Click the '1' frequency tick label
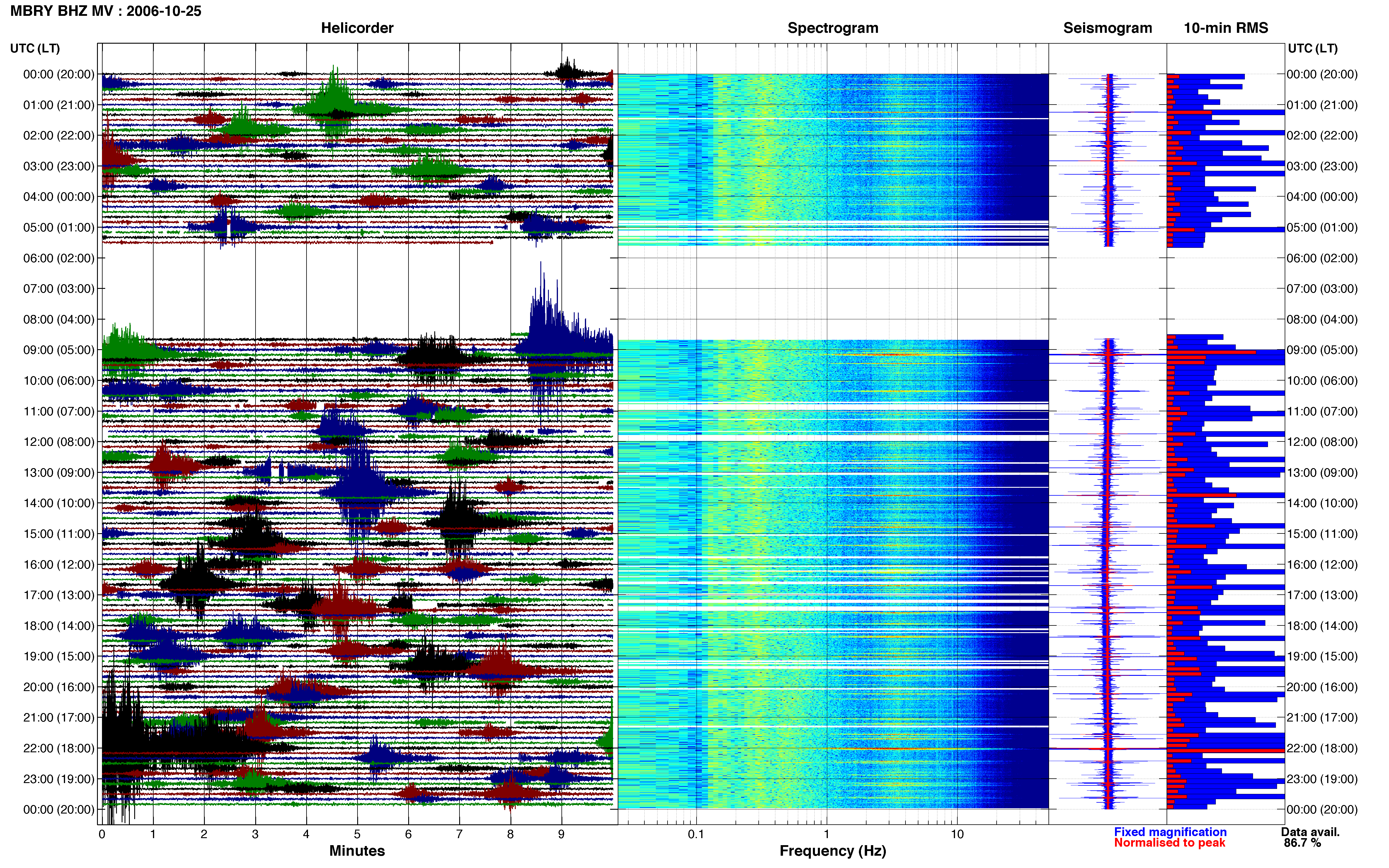This screenshot has height=868, width=1389. [x=826, y=835]
